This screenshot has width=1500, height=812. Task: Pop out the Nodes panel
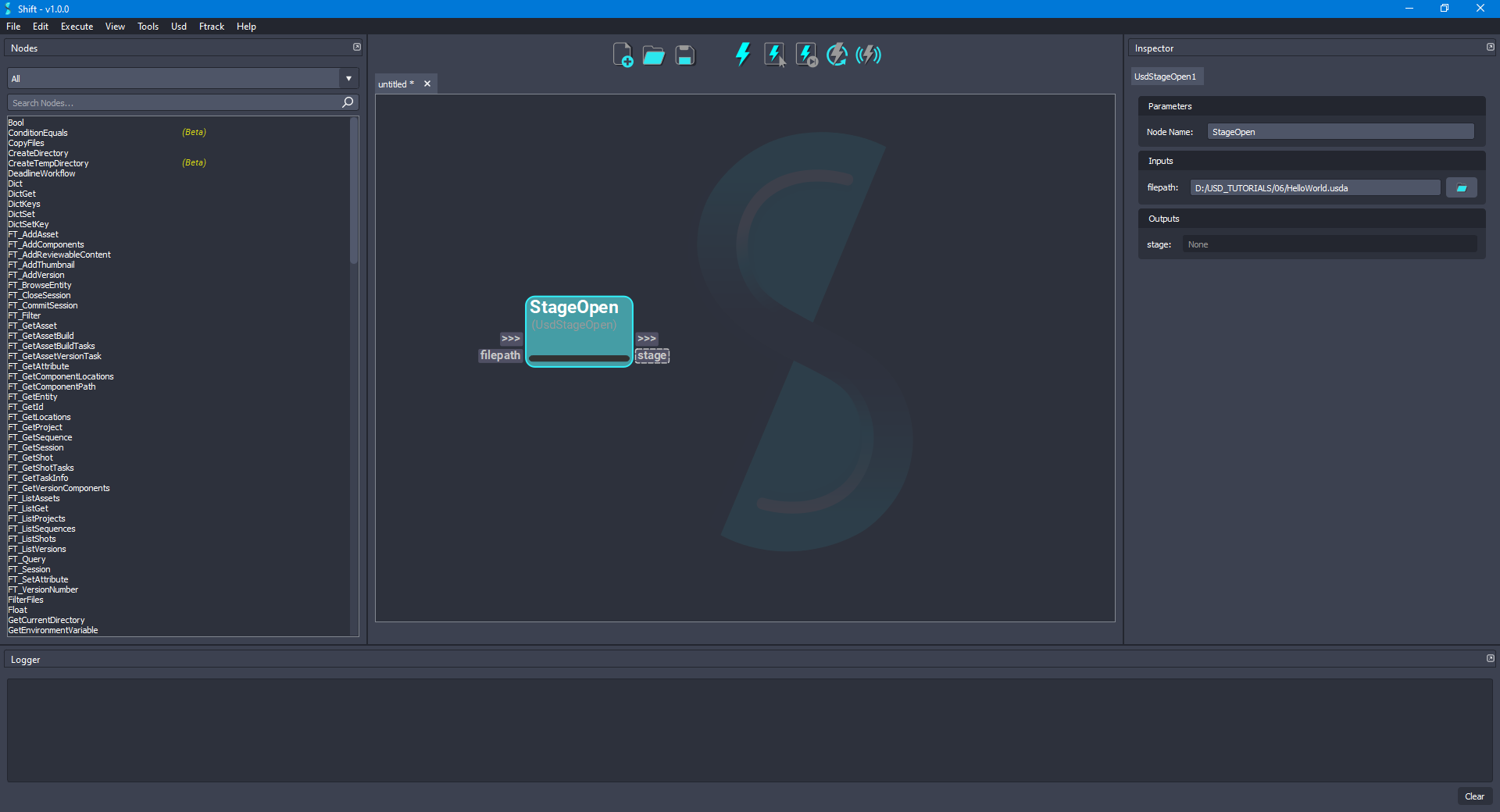click(357, 47)
